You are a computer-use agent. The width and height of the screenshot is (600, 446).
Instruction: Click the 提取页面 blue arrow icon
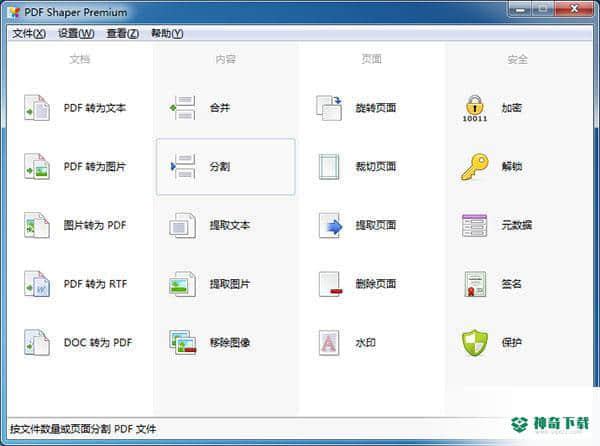pyautogui.click(x=330, y=225)
